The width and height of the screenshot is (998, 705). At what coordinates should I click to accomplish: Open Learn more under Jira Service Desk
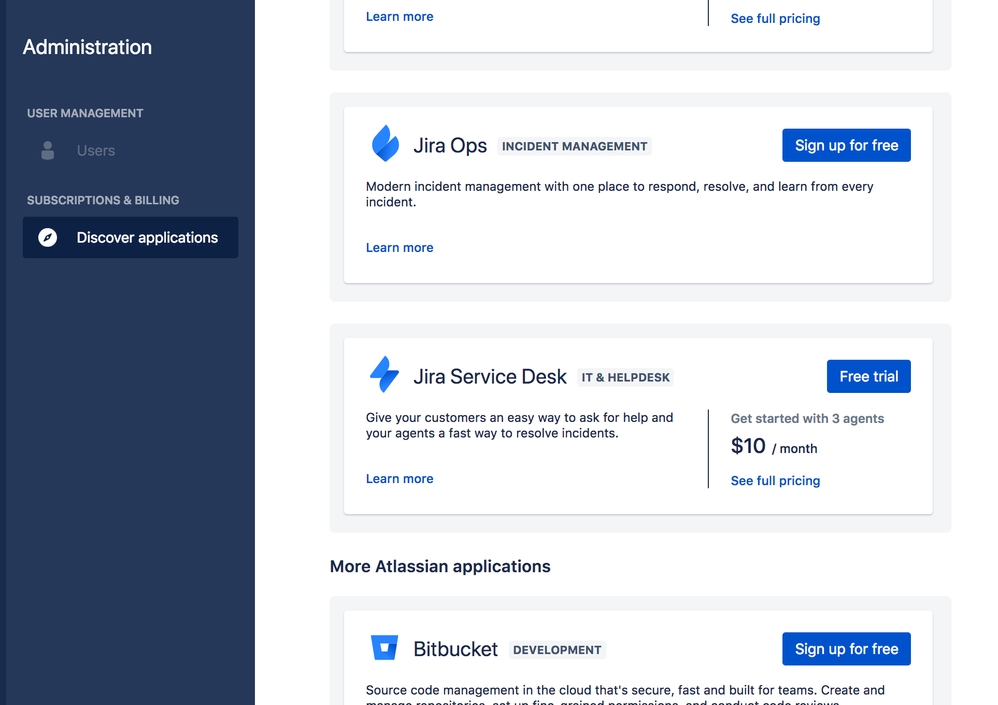pyautogui.click(x=399, y=478)
